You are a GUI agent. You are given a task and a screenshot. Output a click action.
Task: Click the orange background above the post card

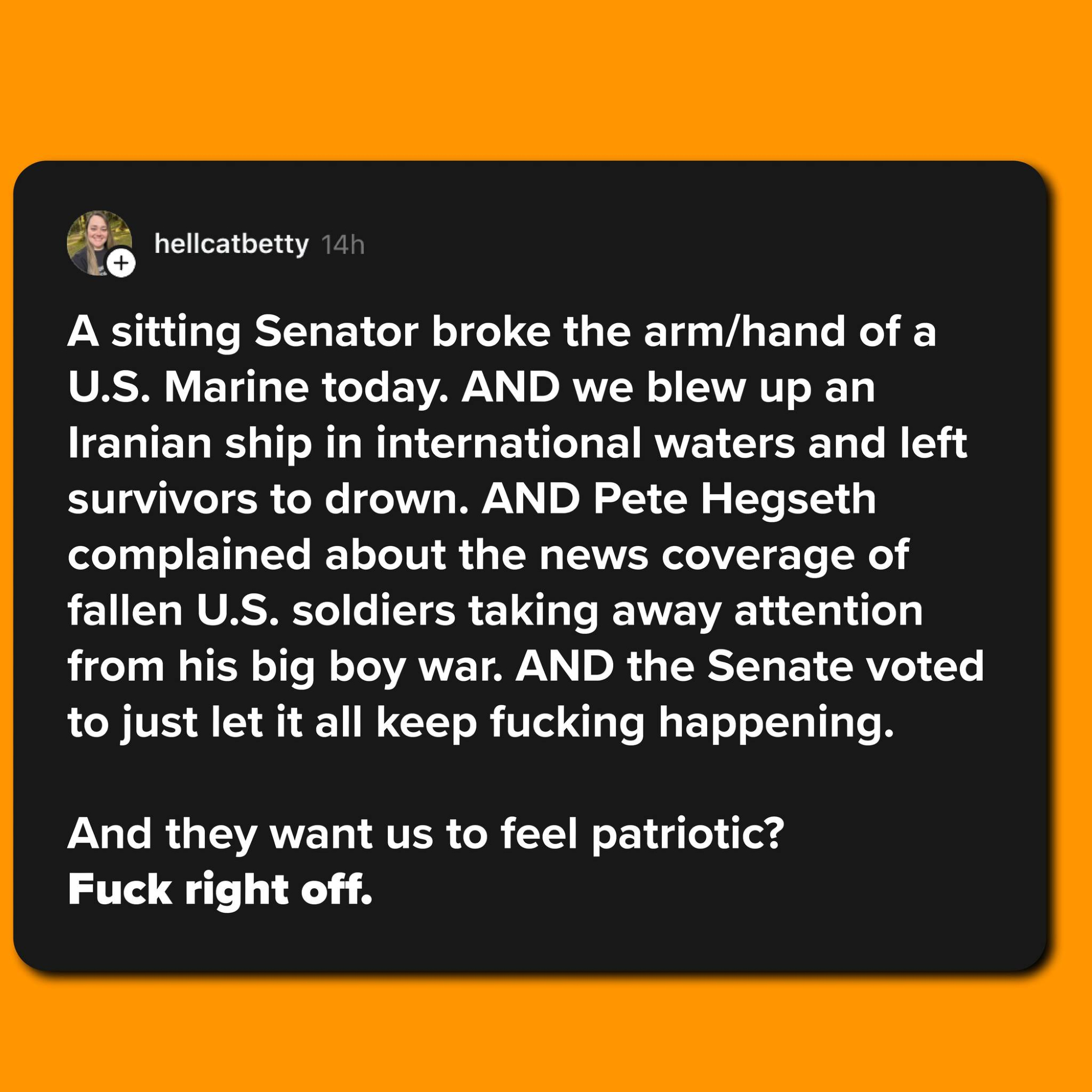(546, 79)
